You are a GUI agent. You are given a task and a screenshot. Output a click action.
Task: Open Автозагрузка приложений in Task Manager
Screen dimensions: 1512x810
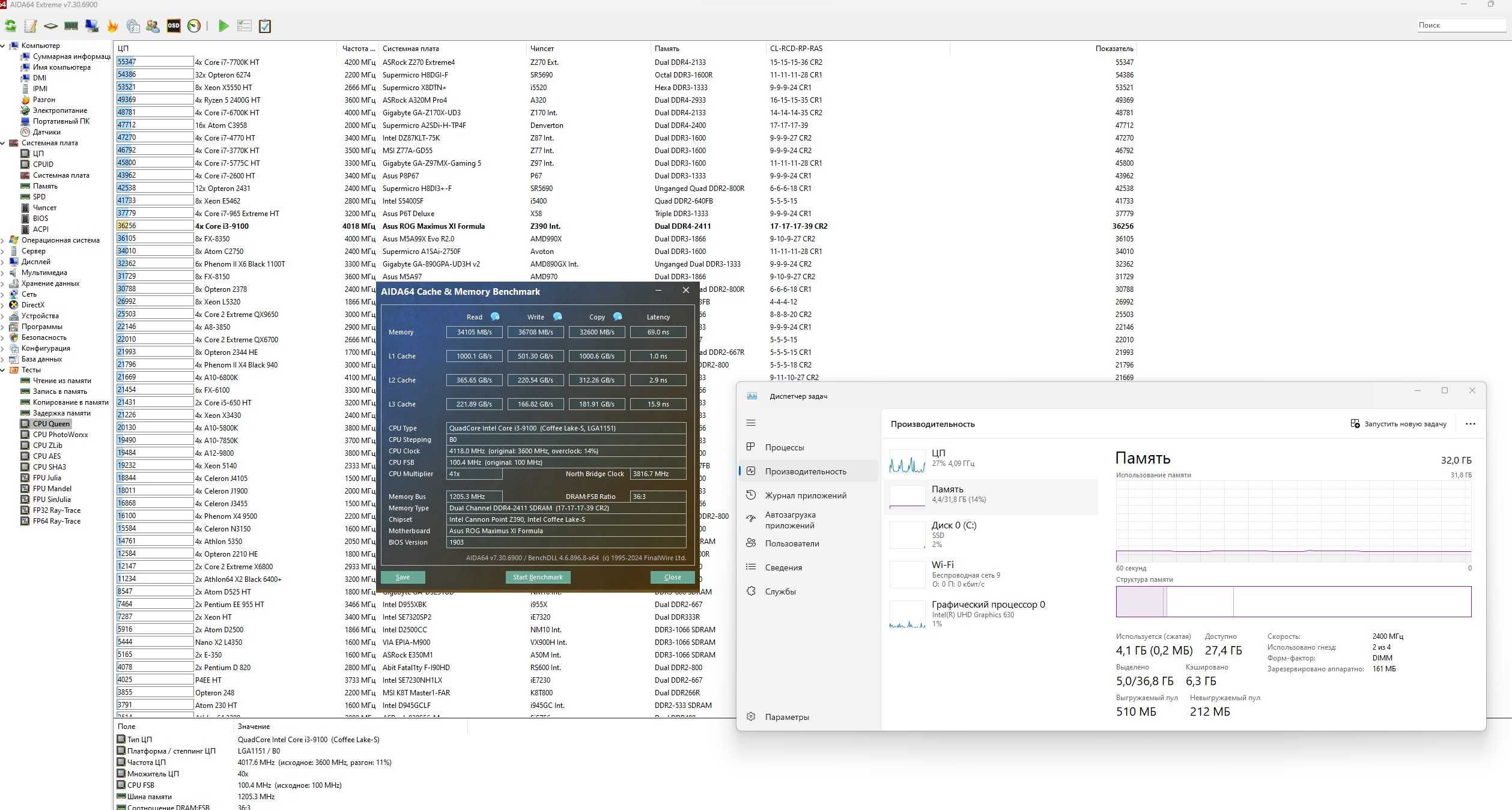coord(808,520)
